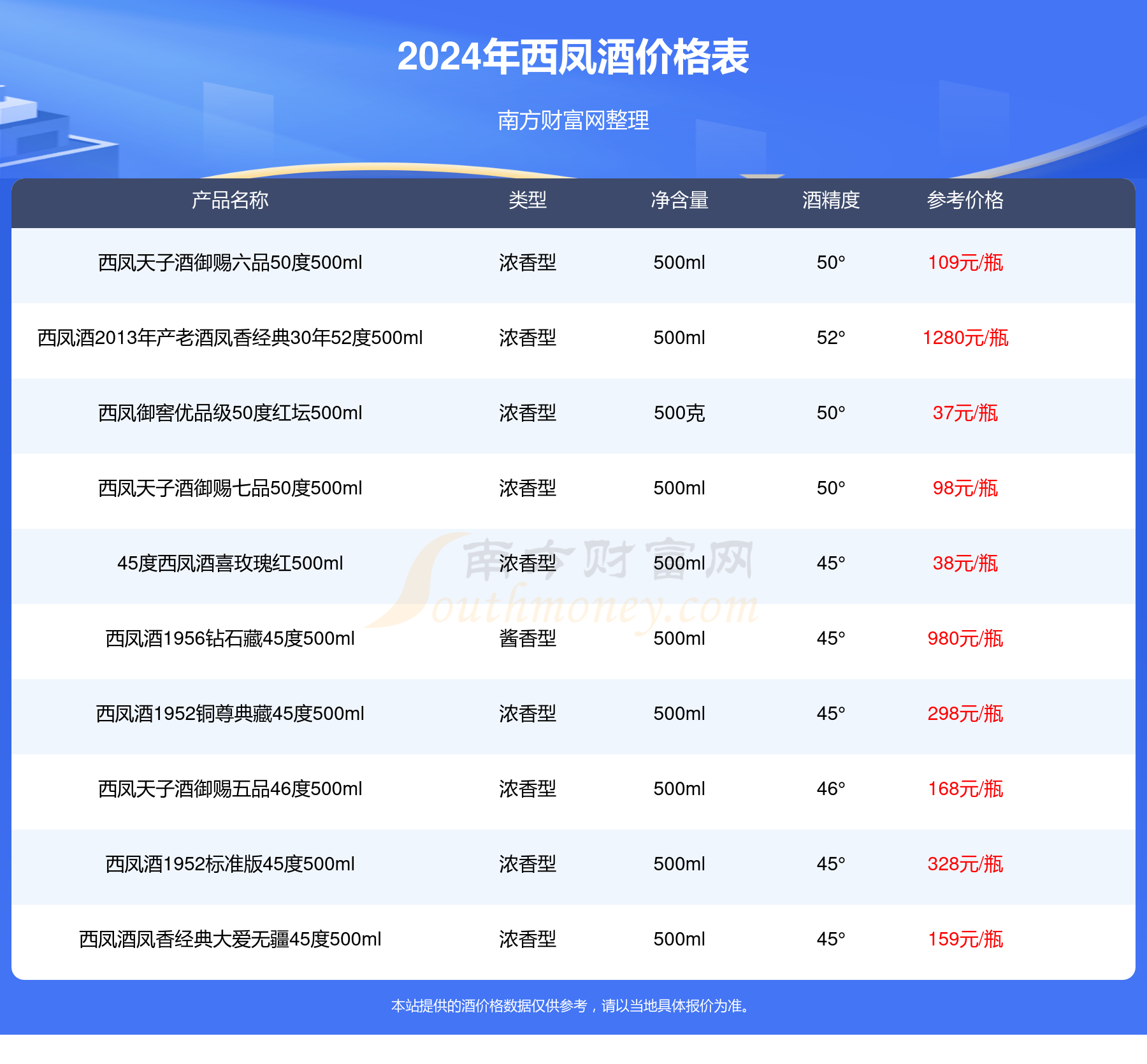Select product 西凤酒1952标准版45度500ml

point(230,864)
